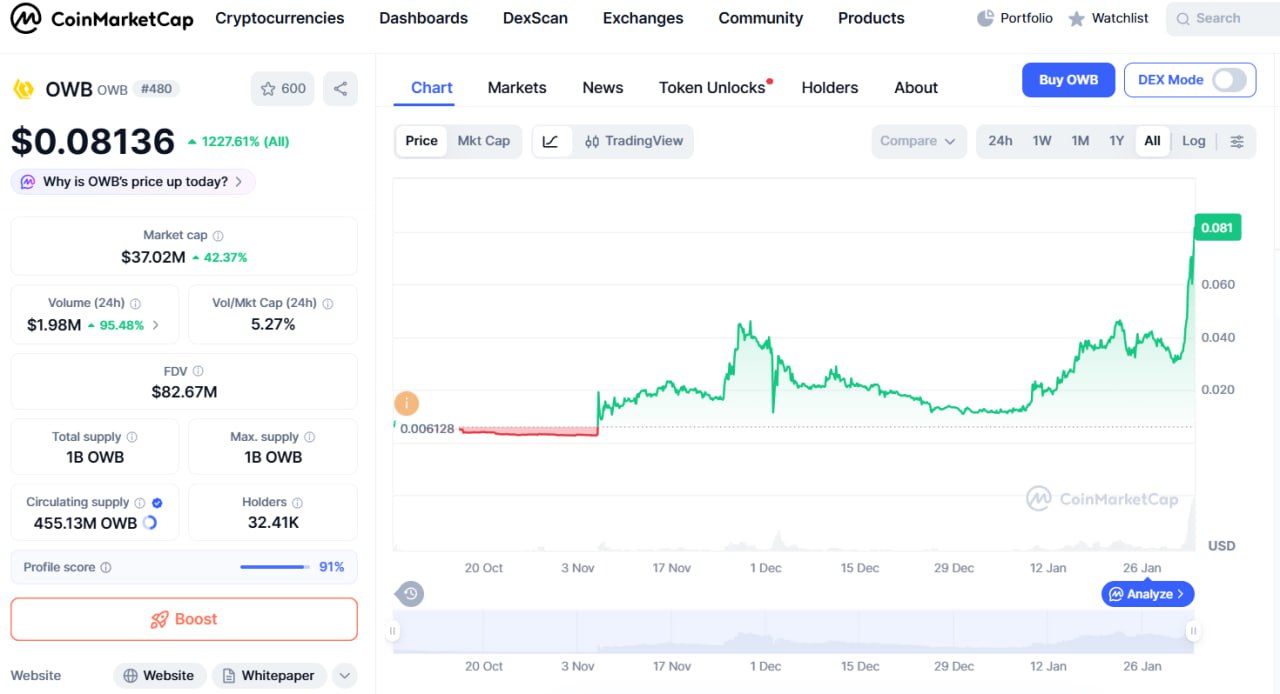Click the Volume (24h) info icon
The image size is (1280, 694).
click(x=135, y=304)
